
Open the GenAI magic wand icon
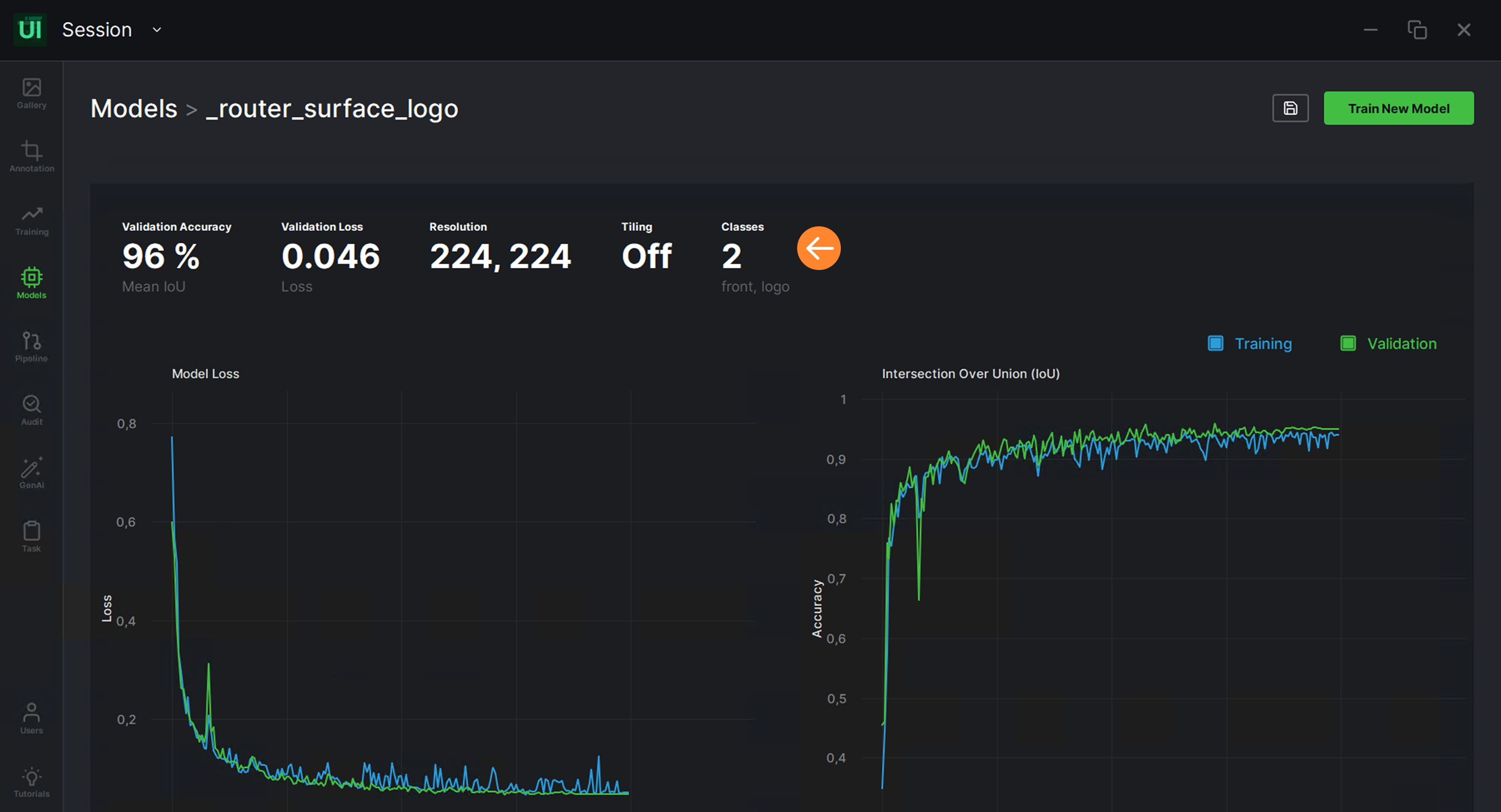(x=31, y=473)
